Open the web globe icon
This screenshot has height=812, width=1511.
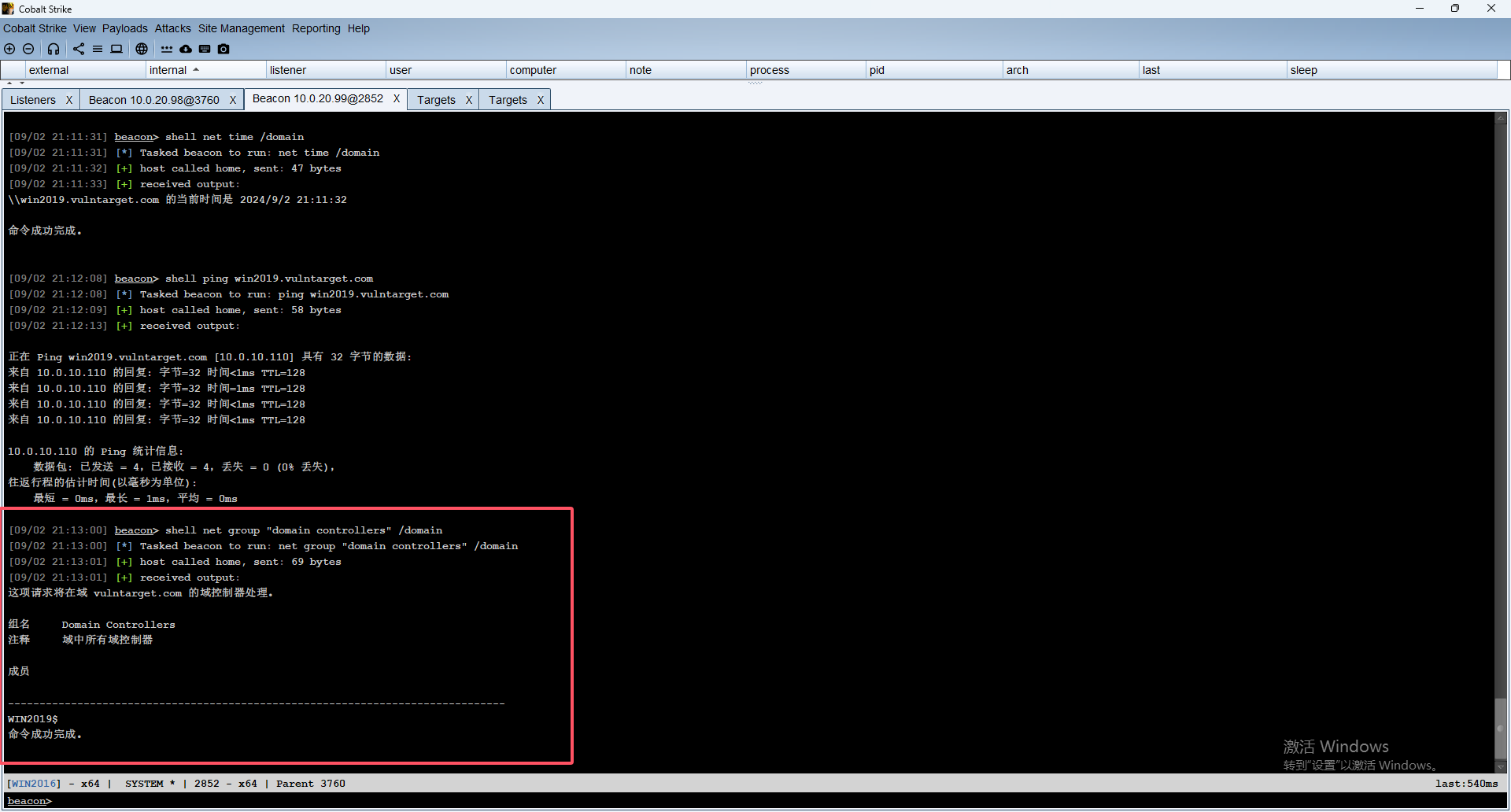(x=142, y=49)
